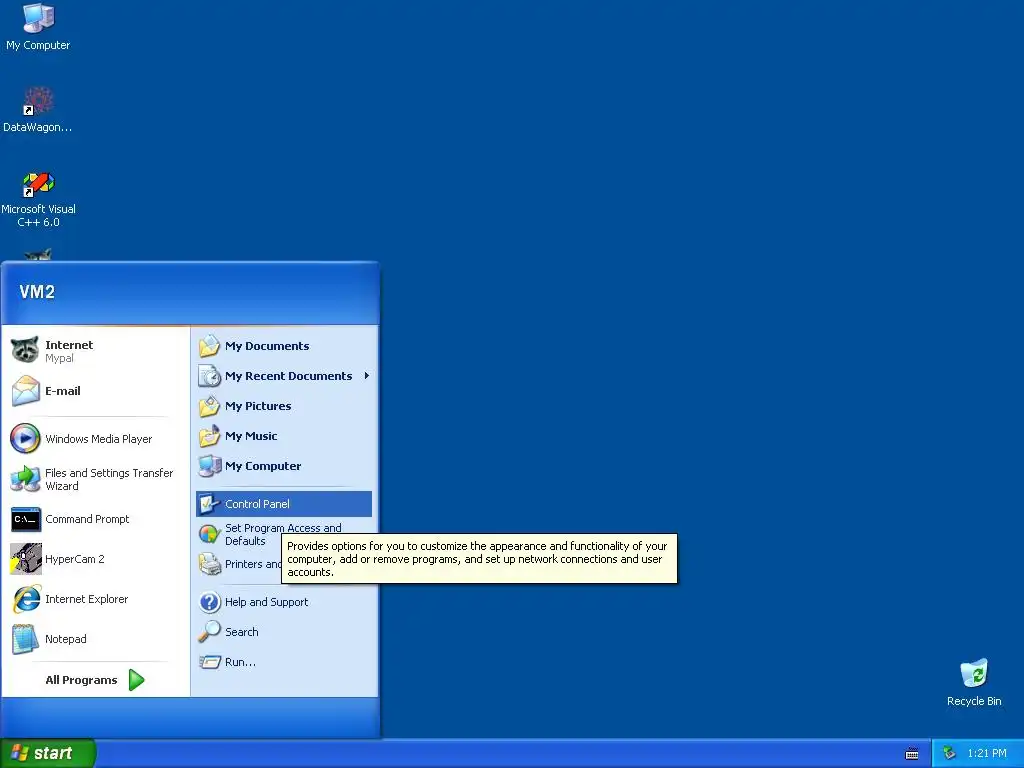1024x768 pixels.
Task: Select the DataWagon desktop shortcut
Action: pyautogui.click(x=38, y=109)
